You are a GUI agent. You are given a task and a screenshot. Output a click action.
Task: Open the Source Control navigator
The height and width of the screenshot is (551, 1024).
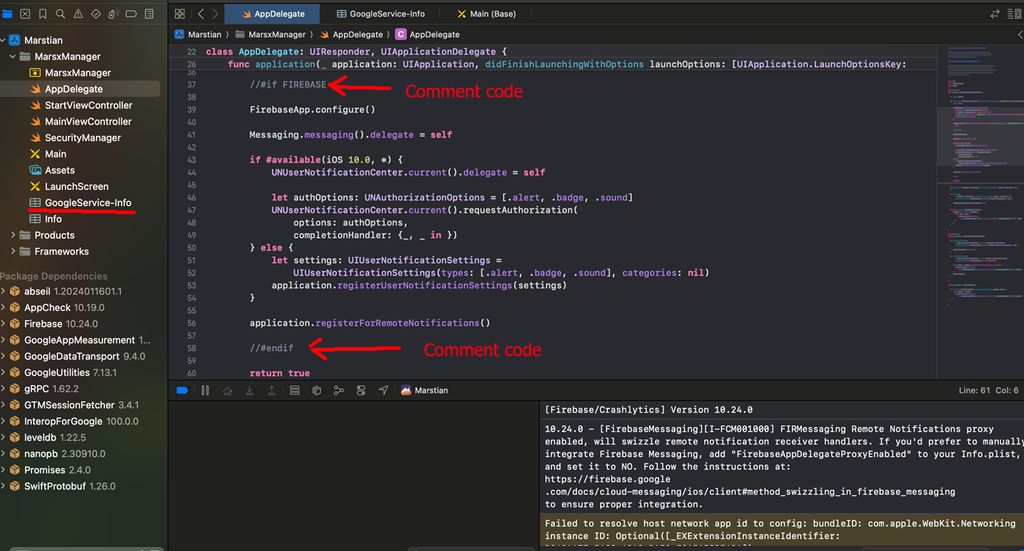coord(26,14)
